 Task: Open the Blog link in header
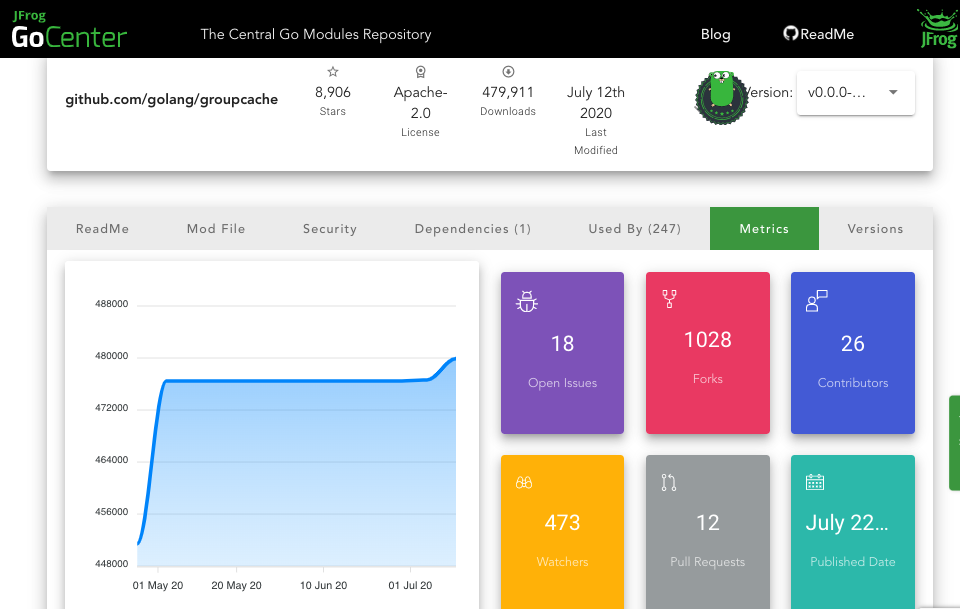pyautogui.click(x=716, y=34)
